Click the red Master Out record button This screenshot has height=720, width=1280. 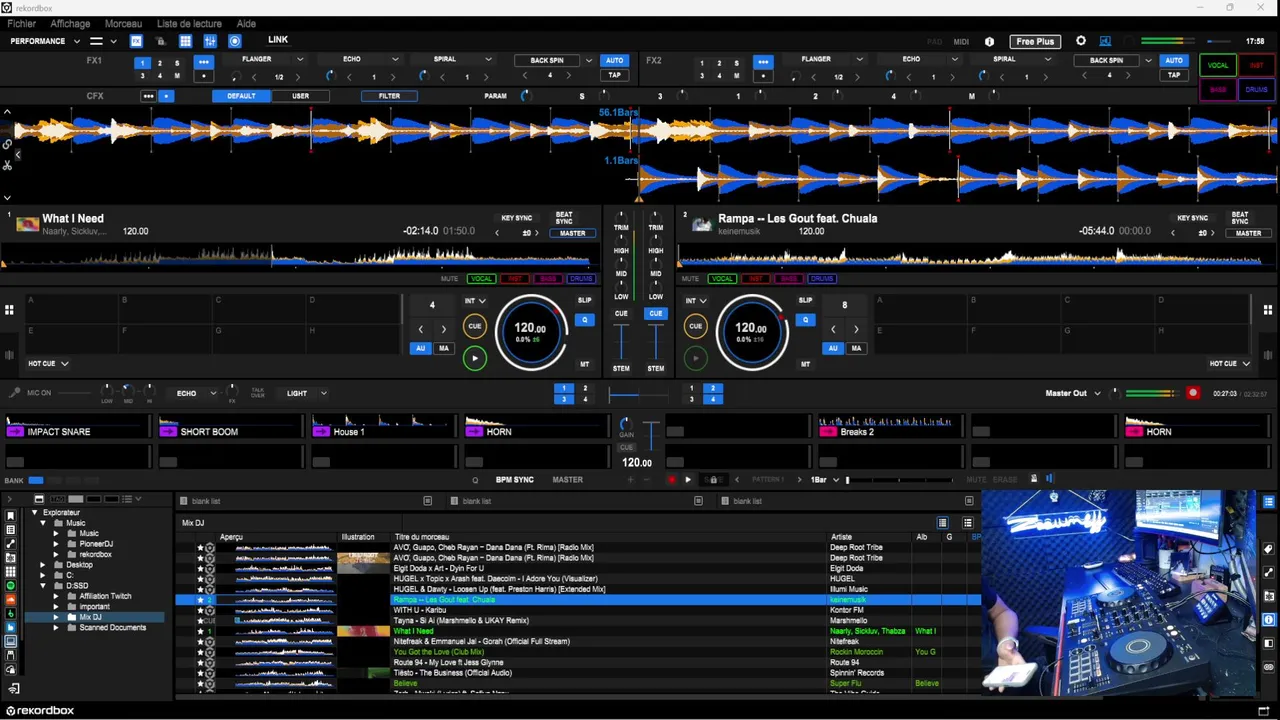pyautogui.click(x=1193, y=393)
